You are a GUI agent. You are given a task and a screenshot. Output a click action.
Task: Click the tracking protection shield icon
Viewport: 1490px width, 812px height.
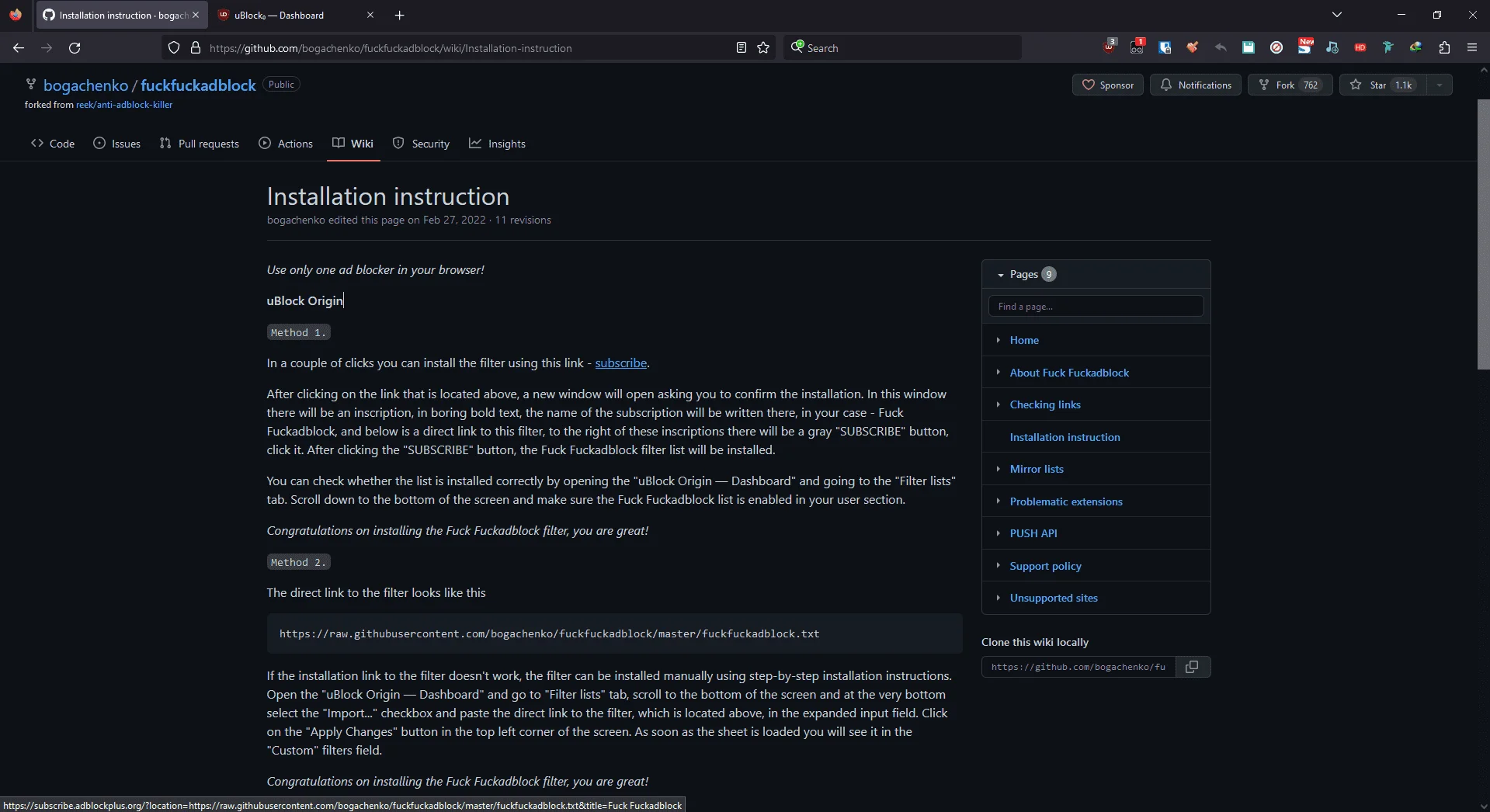(174, 47)
